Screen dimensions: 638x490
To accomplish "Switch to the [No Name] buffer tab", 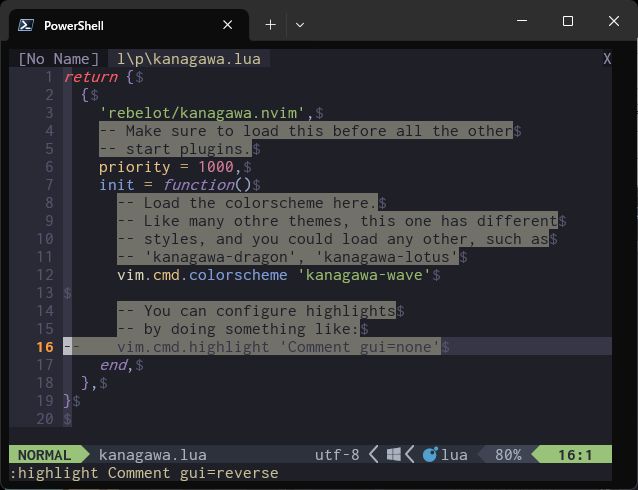I will [x=59, y=59].
